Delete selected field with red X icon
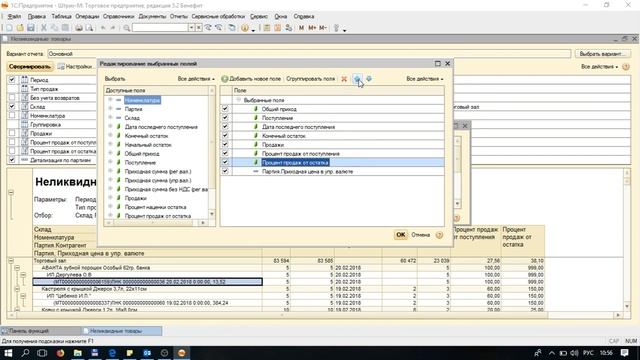640x360 pixels. (x=344, y=79)
